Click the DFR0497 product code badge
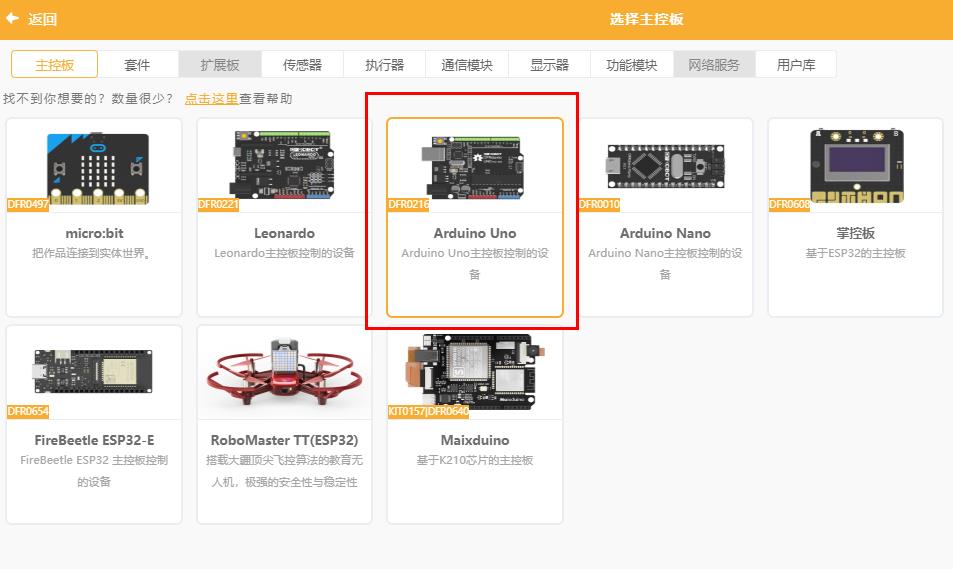This screenshot has width=953, height=569. pos(28,204)
